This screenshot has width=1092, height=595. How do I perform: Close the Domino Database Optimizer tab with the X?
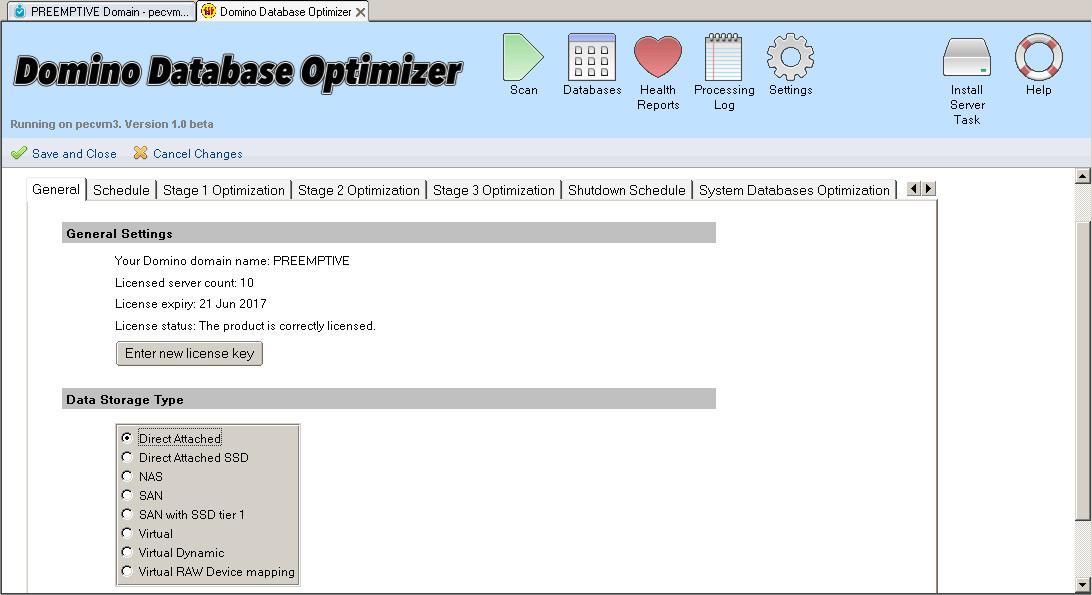[x=360, y=14]
